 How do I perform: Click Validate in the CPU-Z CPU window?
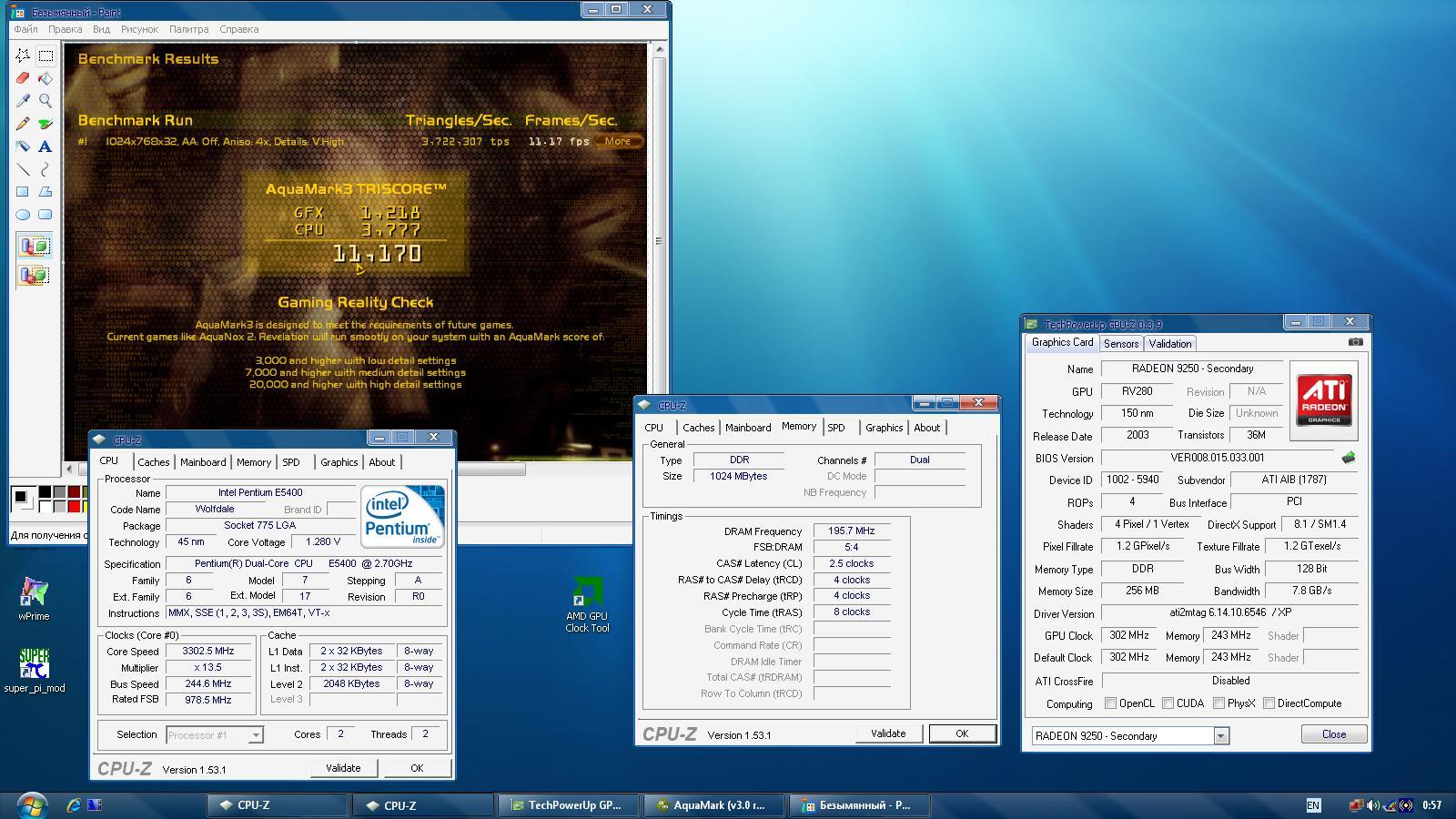pyautogui.click(x=343, y=768)
